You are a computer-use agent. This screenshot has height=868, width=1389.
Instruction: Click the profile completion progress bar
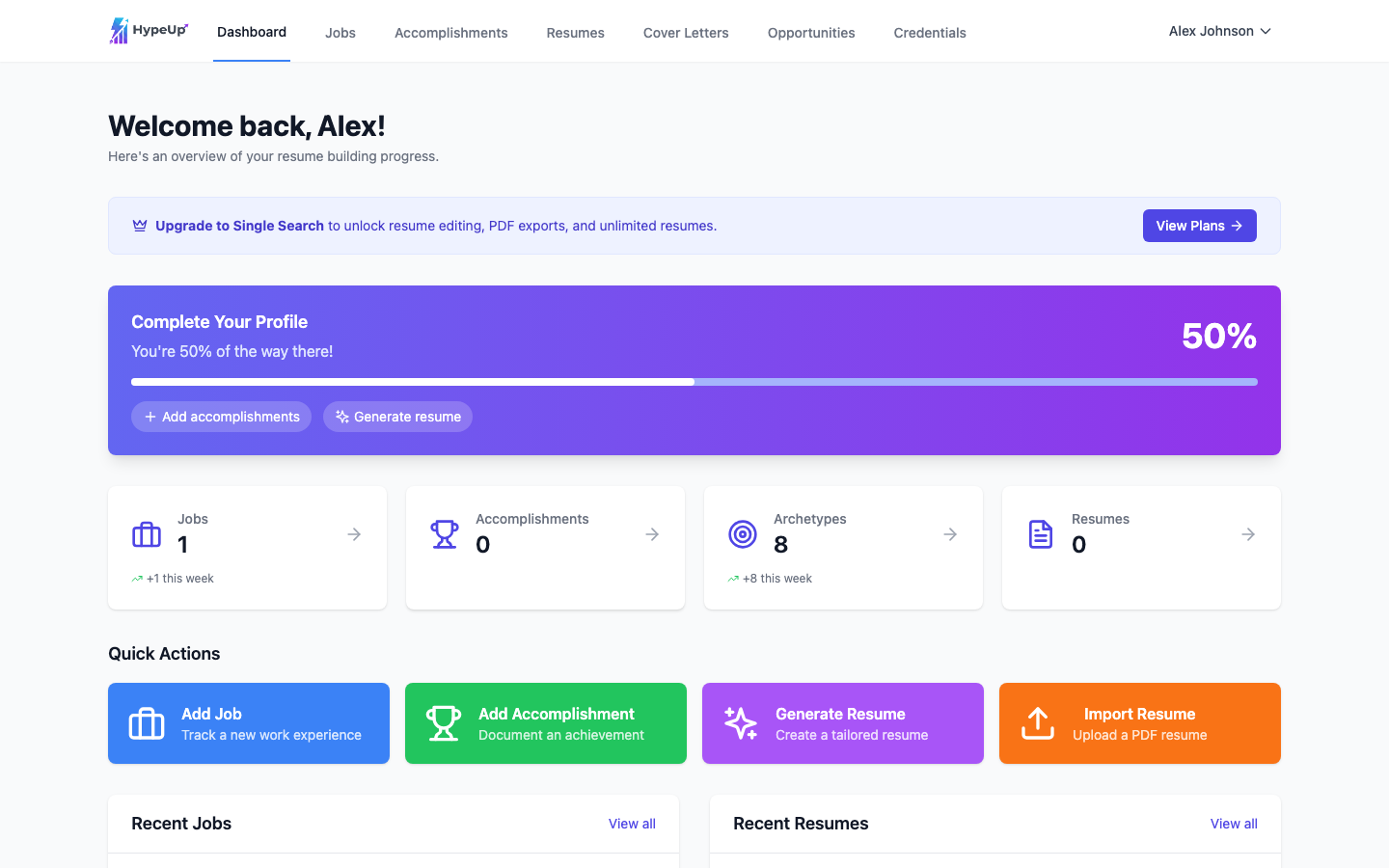tap(694, 382)
